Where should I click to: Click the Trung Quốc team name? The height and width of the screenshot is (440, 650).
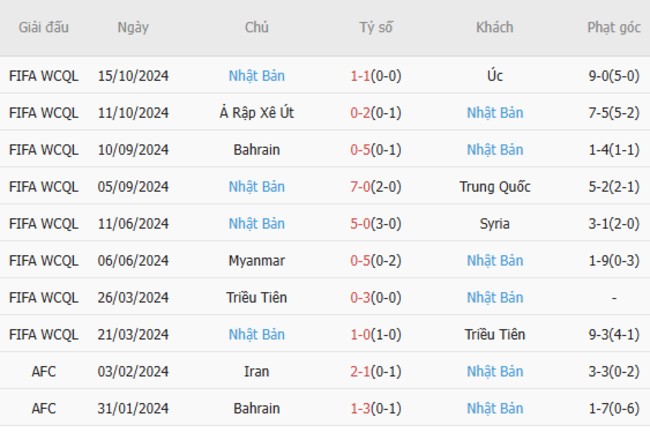point(495,187)
